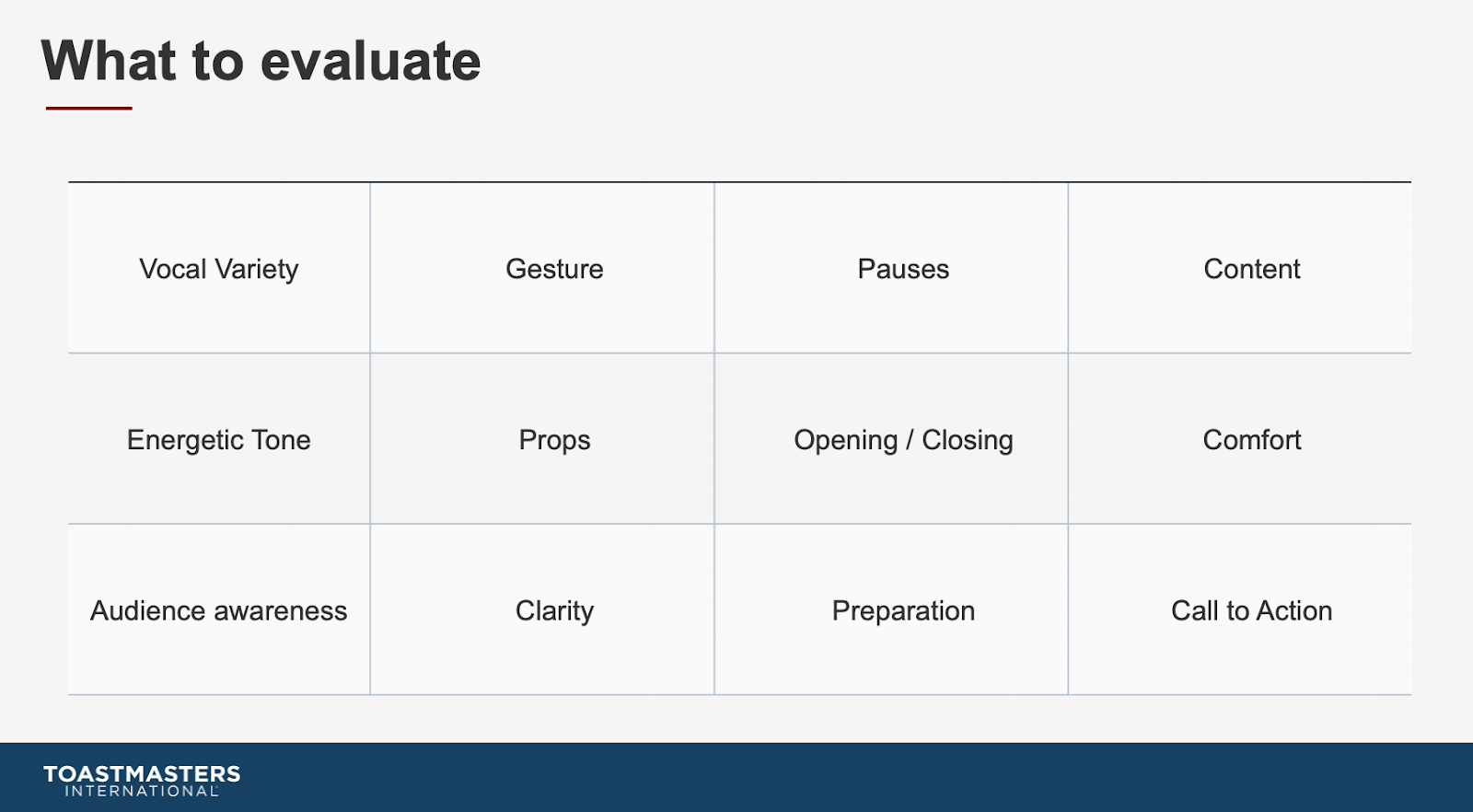Select the Props table cell
Image resolution: width=1473 pixels, height=812 pixels.
tap(542, 439)
